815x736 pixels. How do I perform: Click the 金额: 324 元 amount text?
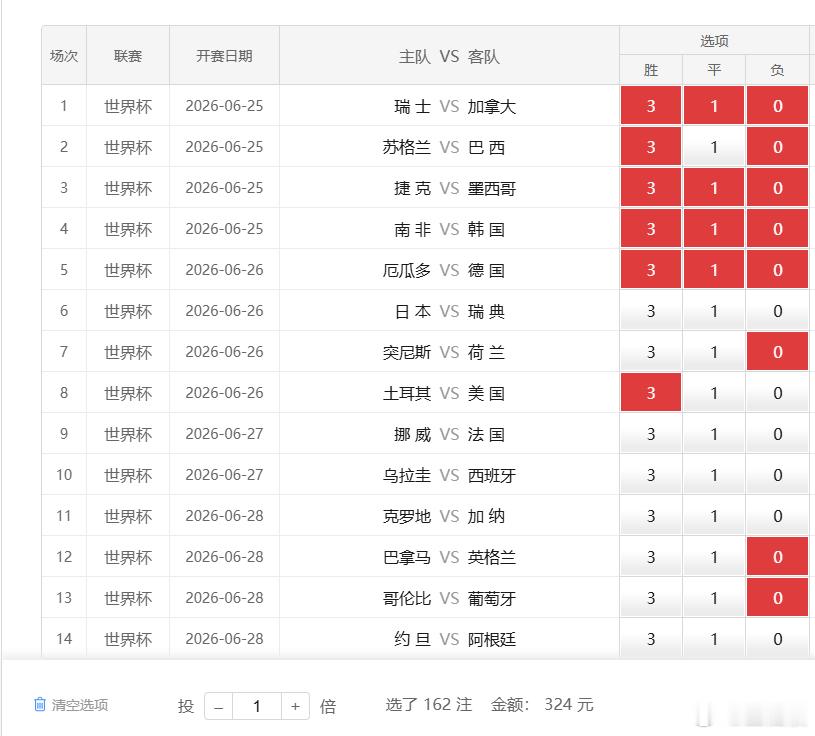[542, 705]
